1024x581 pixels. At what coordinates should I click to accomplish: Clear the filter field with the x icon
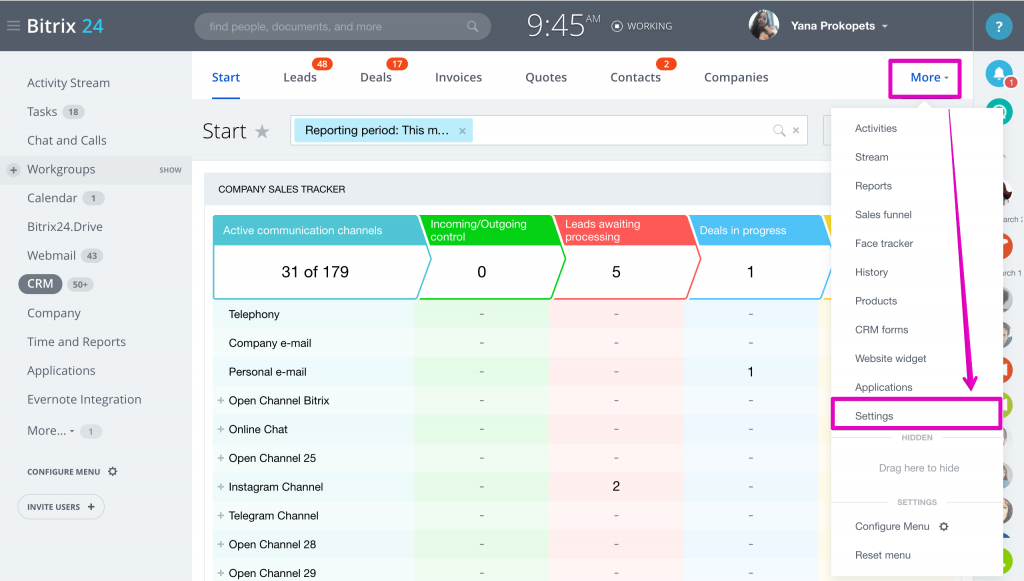point(796,131)
